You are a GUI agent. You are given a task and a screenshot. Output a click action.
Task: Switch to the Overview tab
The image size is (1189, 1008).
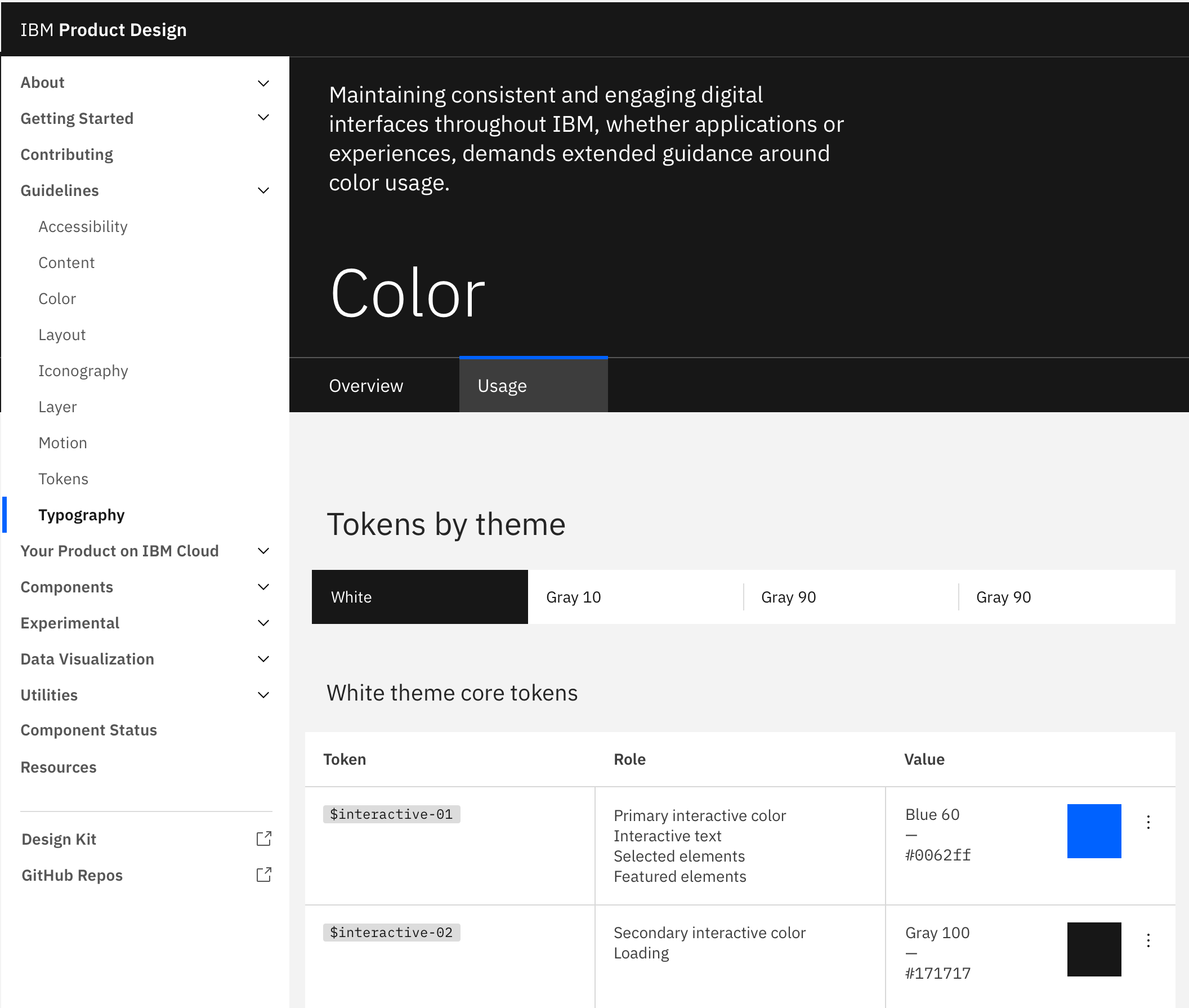coord(366,385)
